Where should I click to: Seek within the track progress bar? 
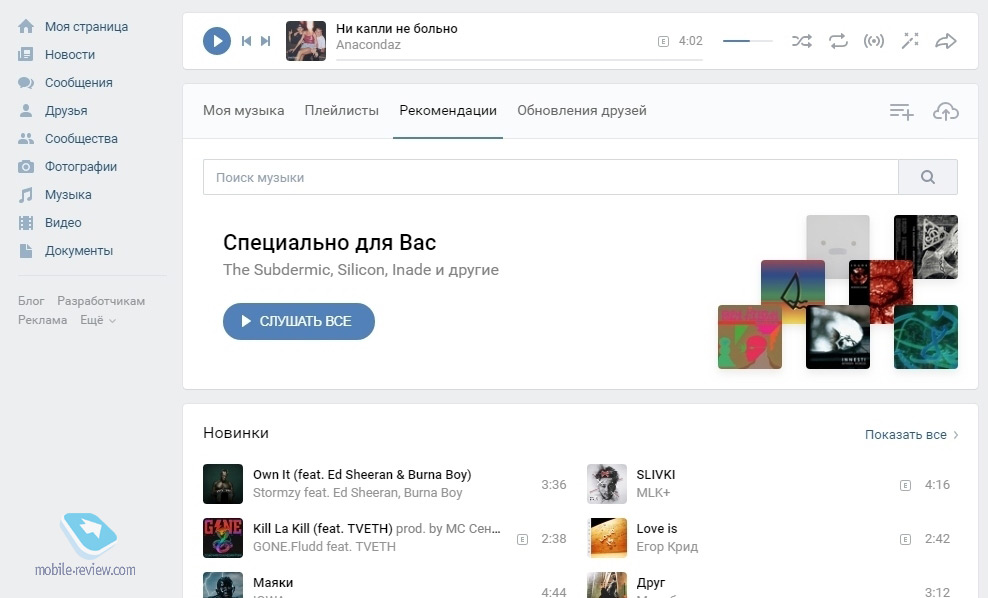tap(519, 60)
